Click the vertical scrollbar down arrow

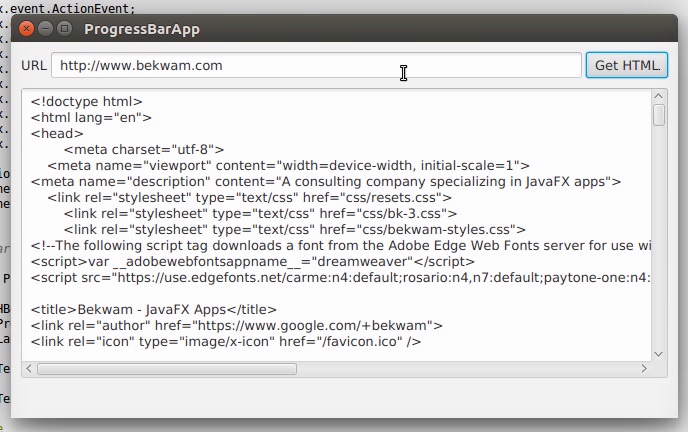point(659,353)
